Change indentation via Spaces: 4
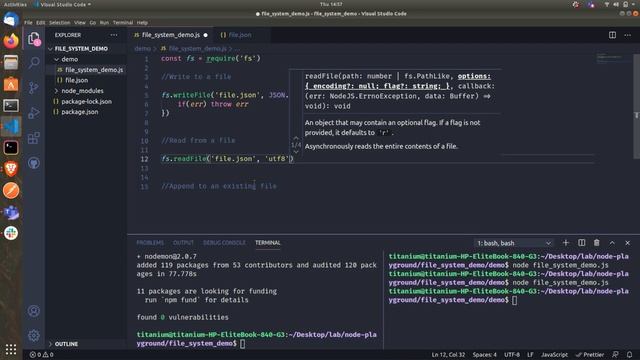Viewport: 640px width, 360px height. (x=484, y=355)
